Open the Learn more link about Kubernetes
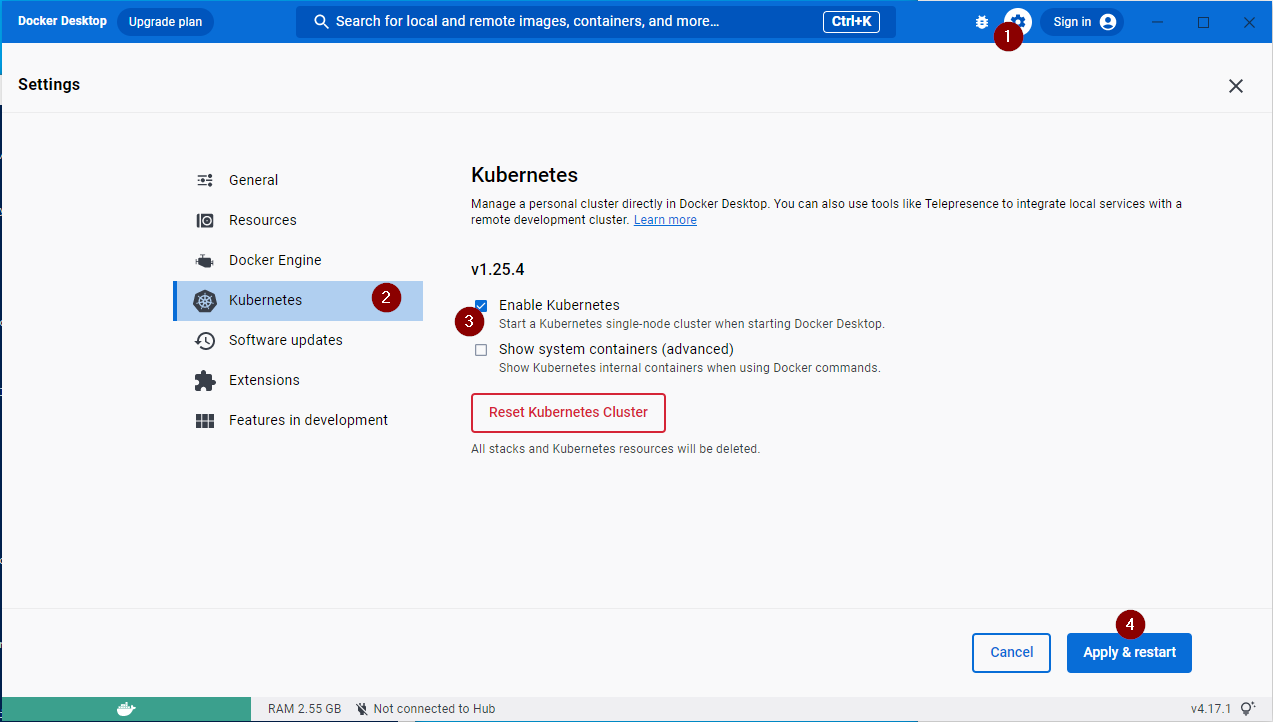This screenshot has width=1273, height=722. click(664, 219)
